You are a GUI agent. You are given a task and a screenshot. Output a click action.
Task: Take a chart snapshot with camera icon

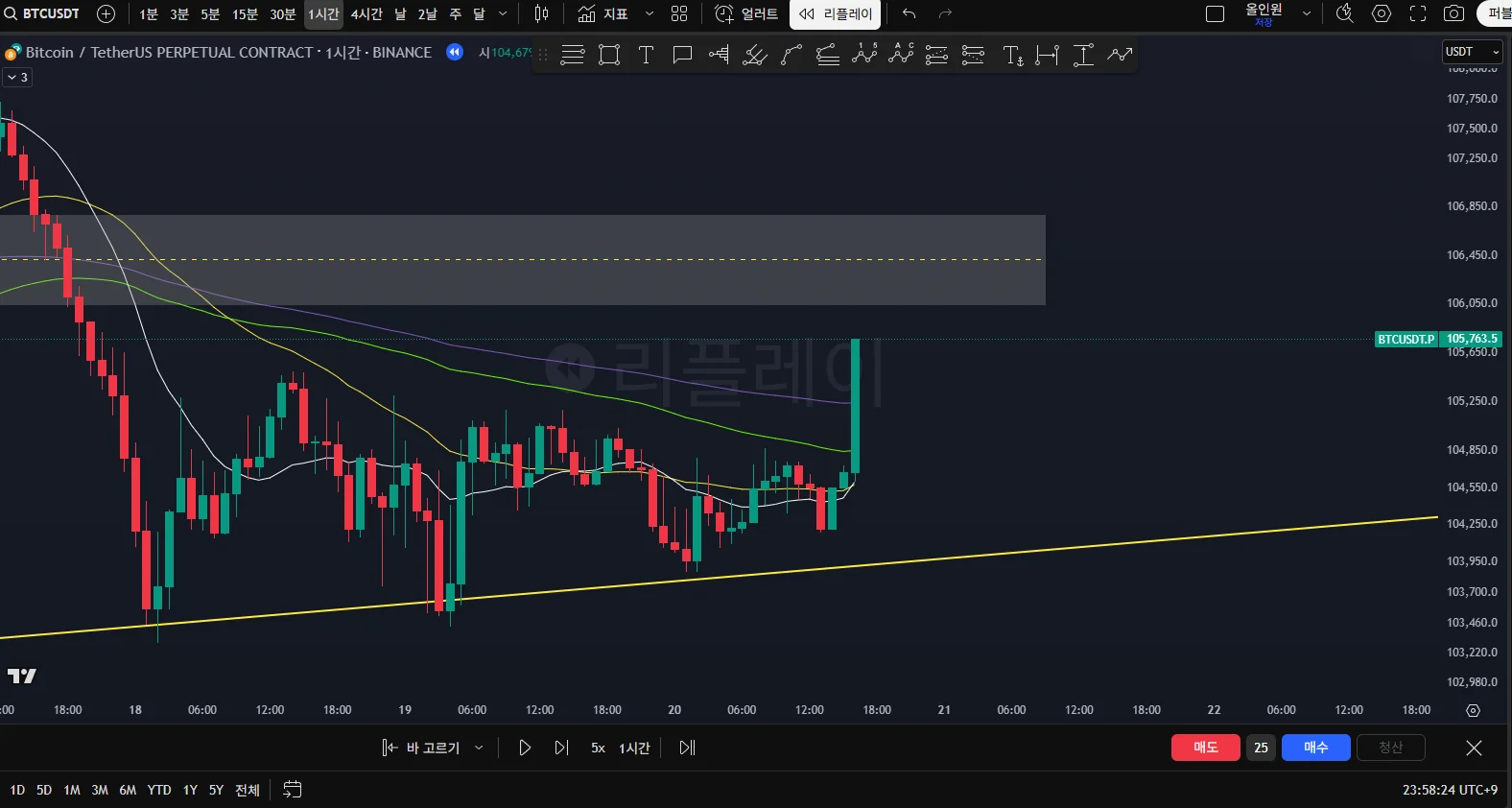pyautogui.click(x=1454, y=13)
